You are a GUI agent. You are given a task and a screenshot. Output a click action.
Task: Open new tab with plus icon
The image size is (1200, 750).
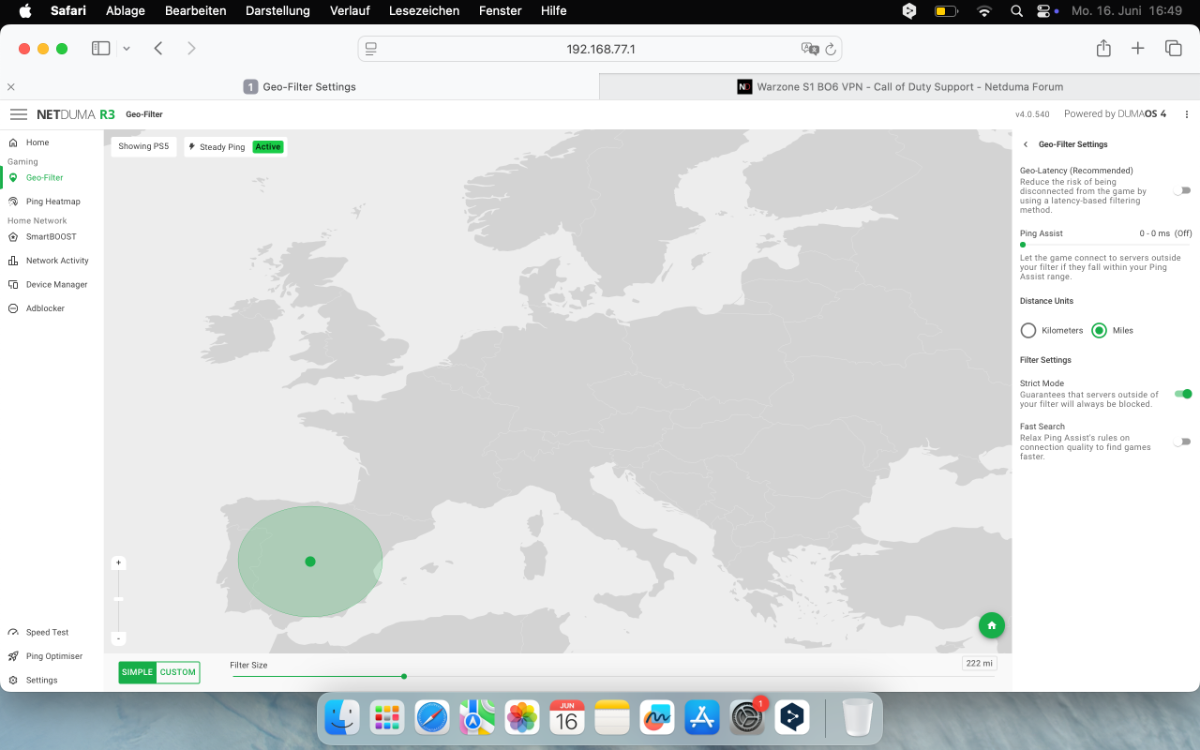(x=1137, y=48)
